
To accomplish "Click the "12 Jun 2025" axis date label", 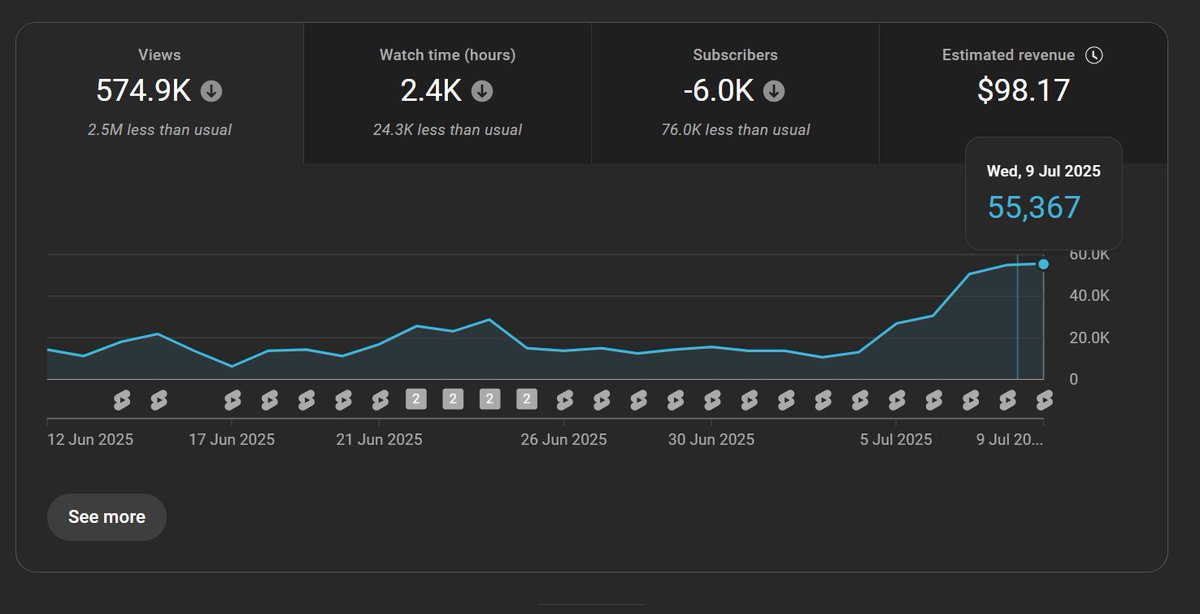I will (91, 439).
